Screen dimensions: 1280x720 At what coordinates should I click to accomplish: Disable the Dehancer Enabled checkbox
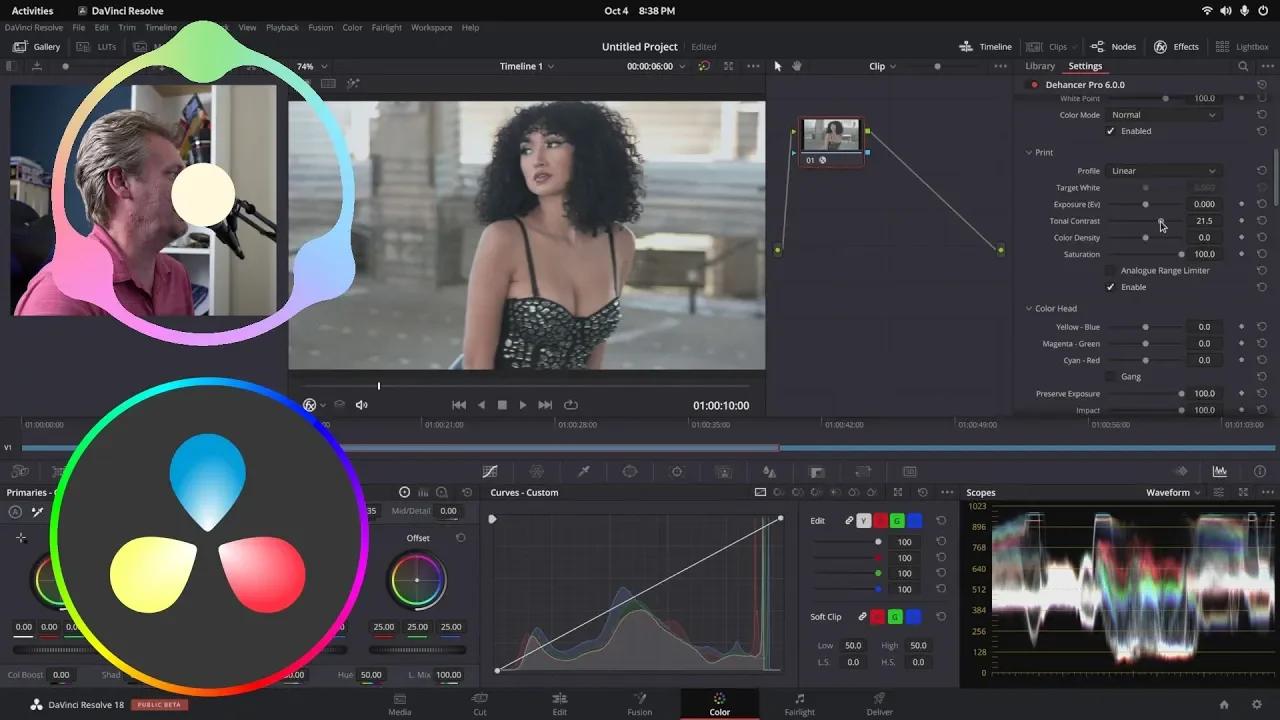point(1110,131)
